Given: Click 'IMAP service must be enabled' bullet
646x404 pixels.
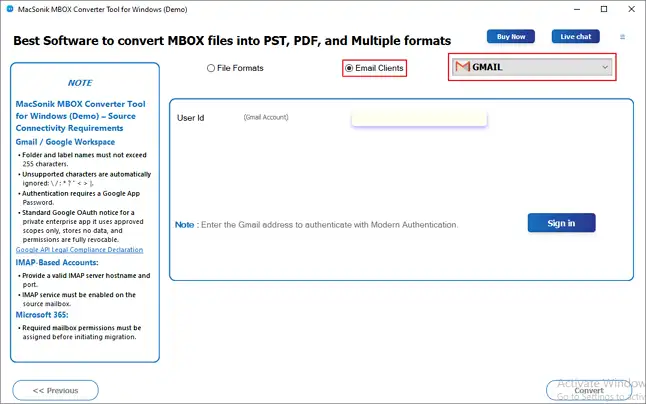Looking at the screenshot, I should click(79, 299).
